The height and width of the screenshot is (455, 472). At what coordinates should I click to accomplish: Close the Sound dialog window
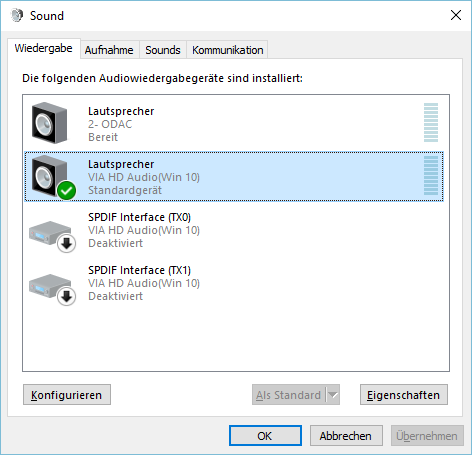pos(456,15)
